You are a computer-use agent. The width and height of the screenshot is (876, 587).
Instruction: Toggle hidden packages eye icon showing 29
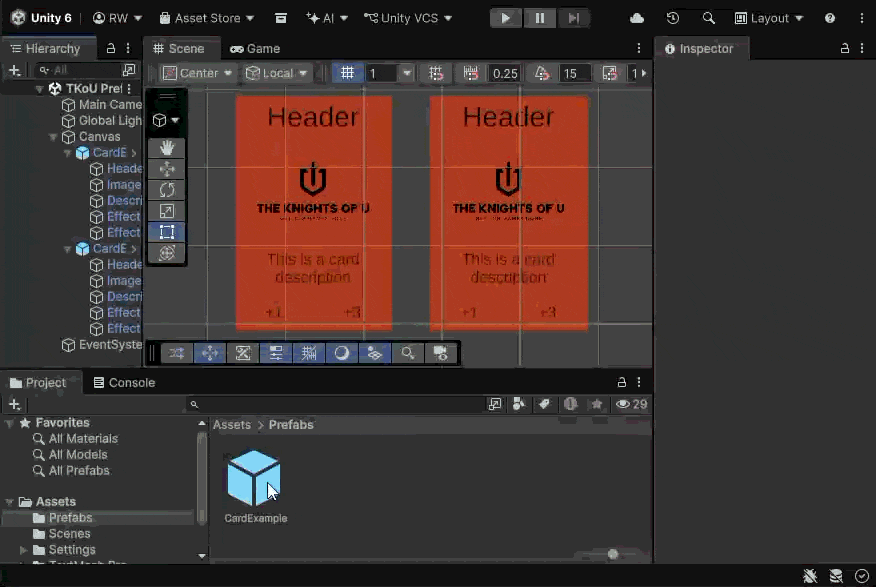[631, 404]
